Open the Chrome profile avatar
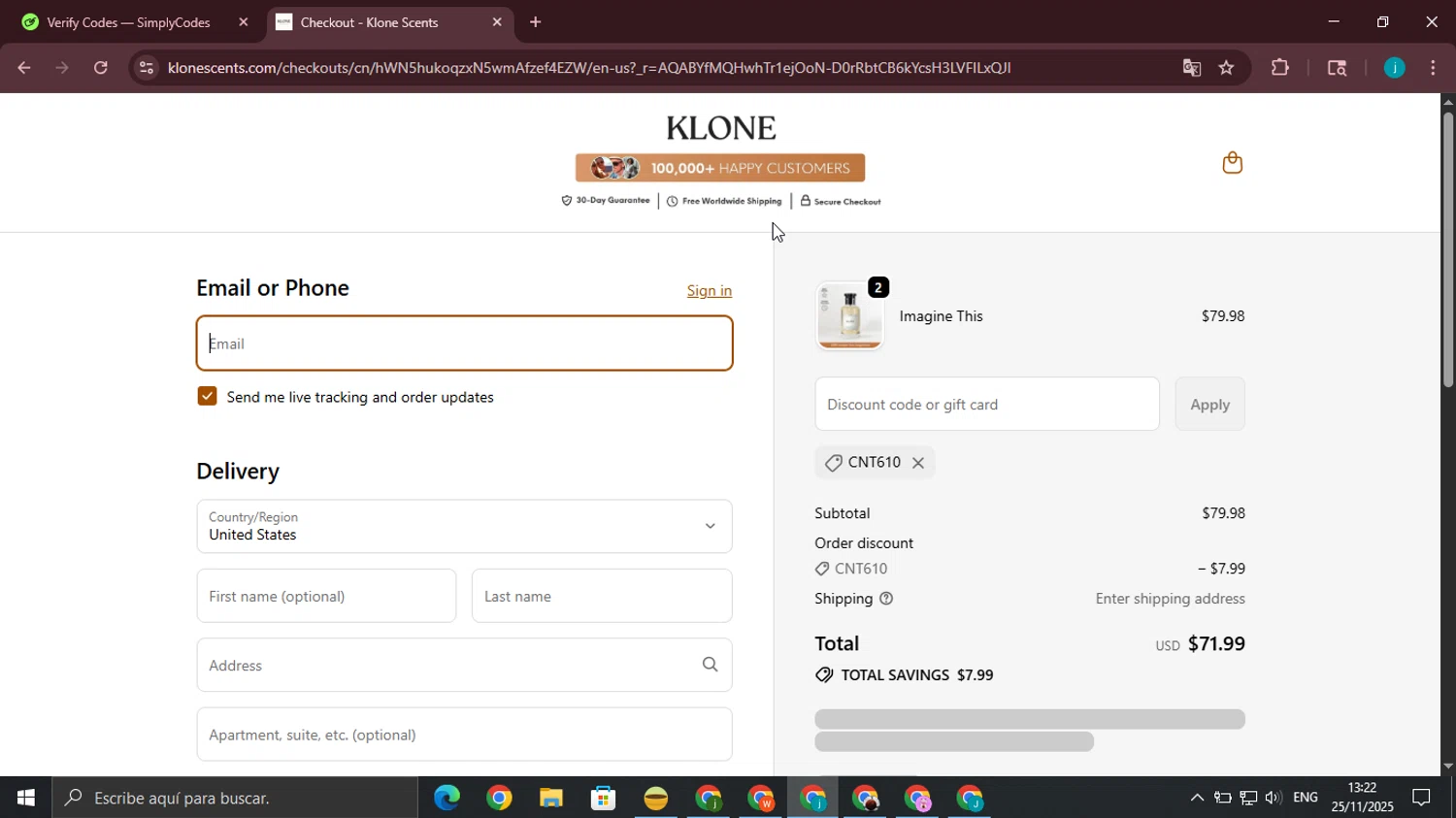The width and height of the screenshot is (1456, 818). coord(1394,68)
